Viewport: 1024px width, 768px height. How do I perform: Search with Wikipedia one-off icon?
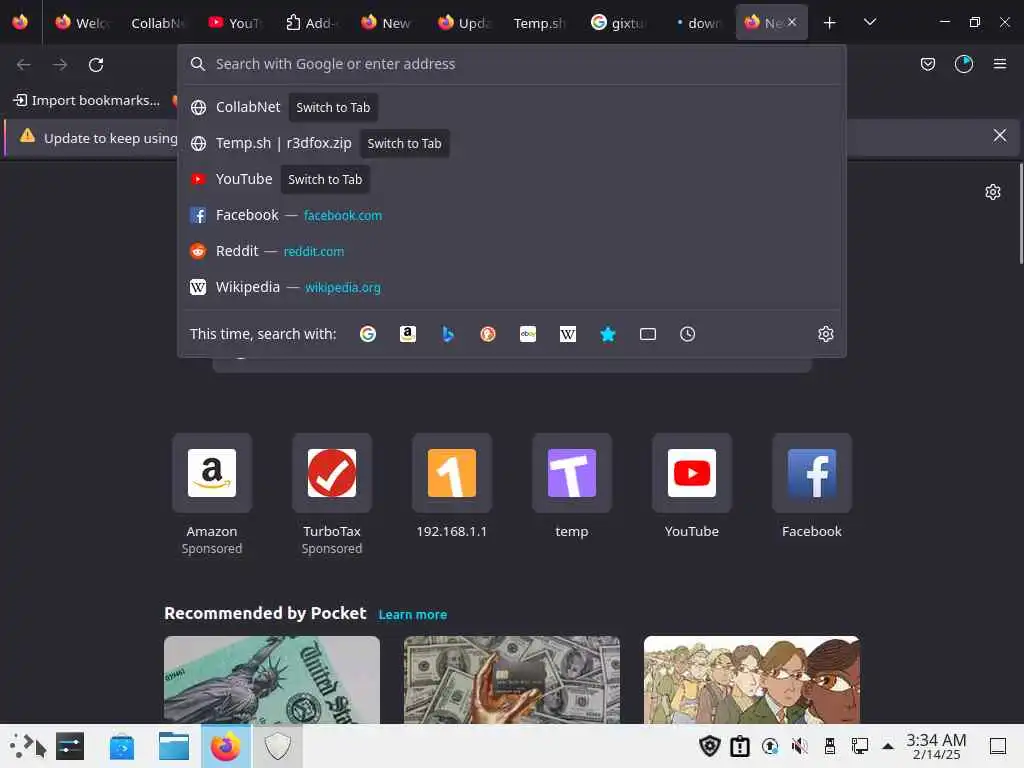click(568, 334)
